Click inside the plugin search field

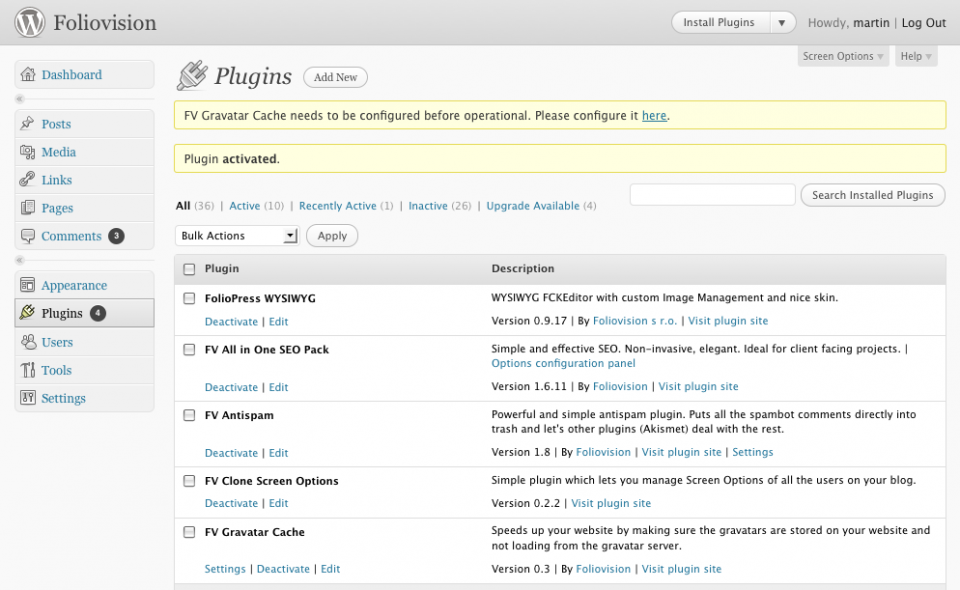tap(713, 195)
